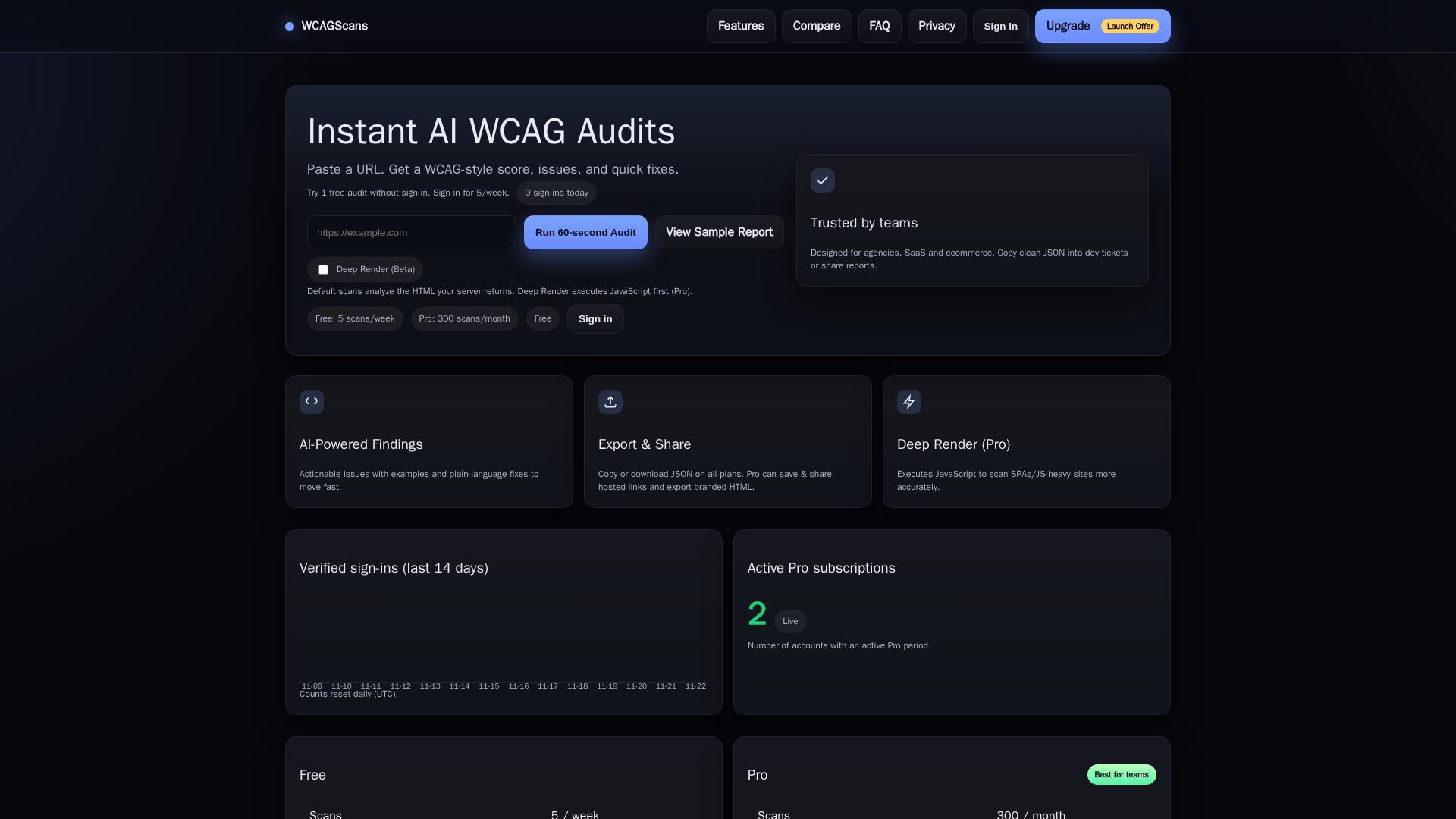Click the Pro: 300 scans/month pill
This screenshot has width=1456, height=819.
(x=464, y=319)
